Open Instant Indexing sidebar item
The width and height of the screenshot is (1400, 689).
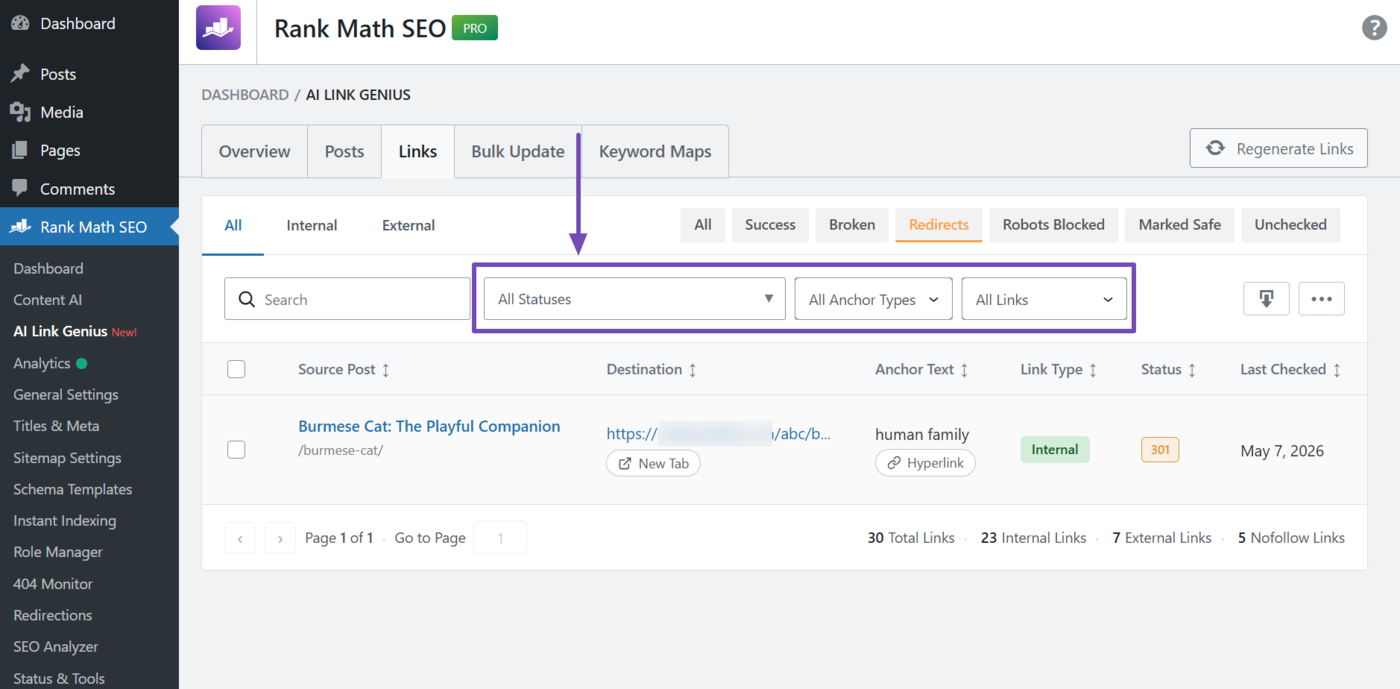pyautogui.click(x=65, y=521)
